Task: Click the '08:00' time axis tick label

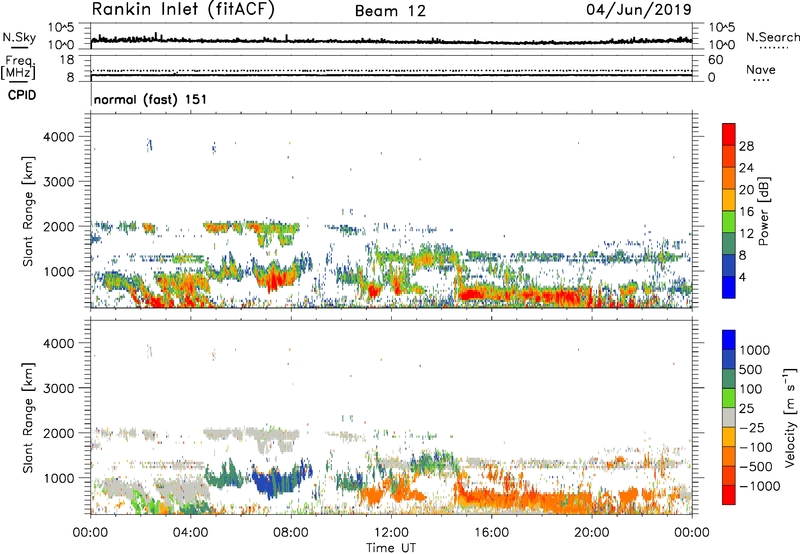Action: pos(291,533)
